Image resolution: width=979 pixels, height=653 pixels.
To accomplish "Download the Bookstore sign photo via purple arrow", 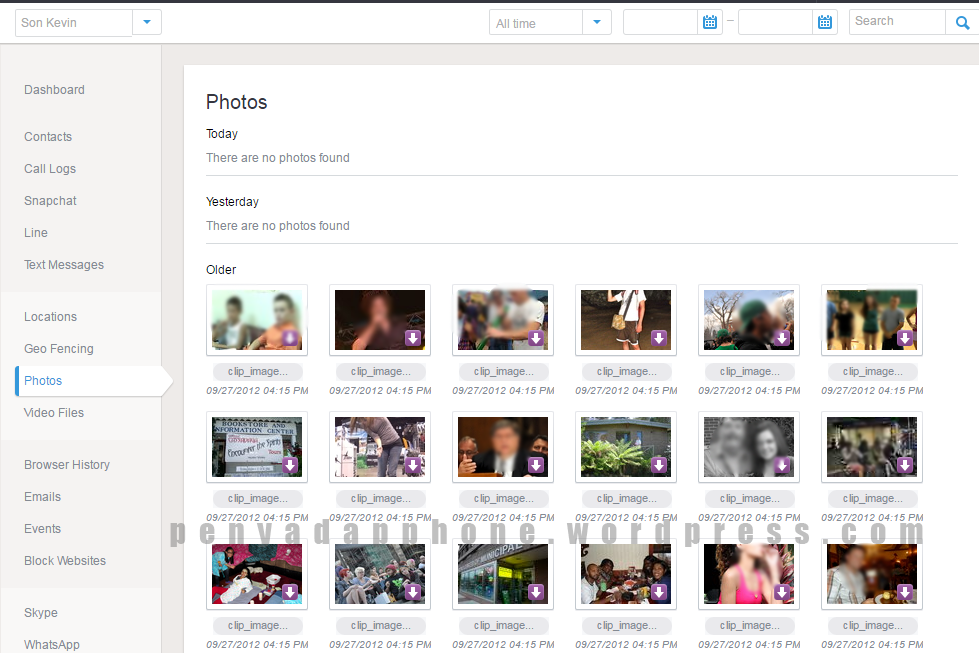I will click(290, 465).
